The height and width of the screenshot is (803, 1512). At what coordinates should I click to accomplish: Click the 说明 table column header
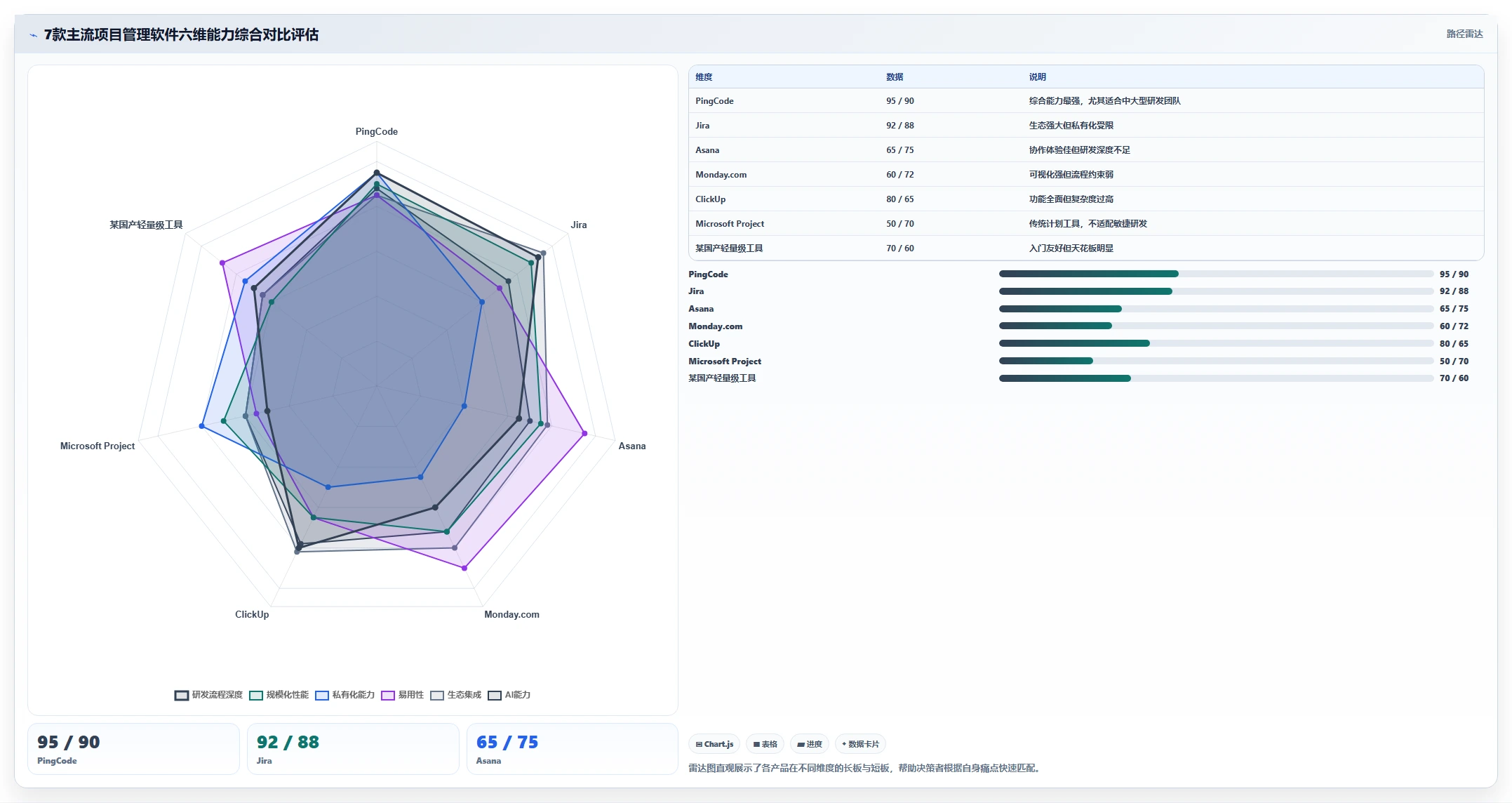tap(1038, 77)
